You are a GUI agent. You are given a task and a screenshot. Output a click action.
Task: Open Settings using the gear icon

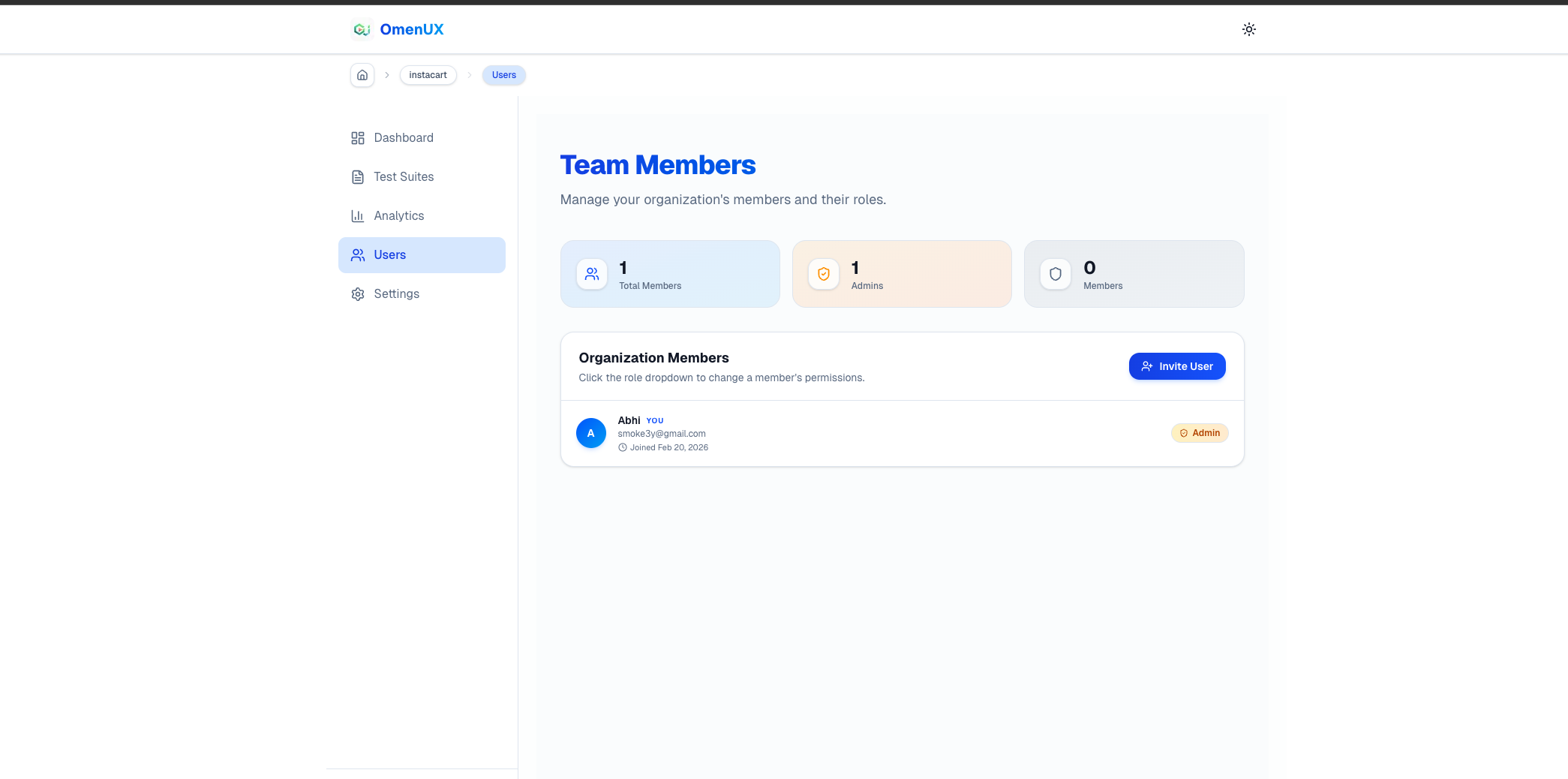(358, 293)
